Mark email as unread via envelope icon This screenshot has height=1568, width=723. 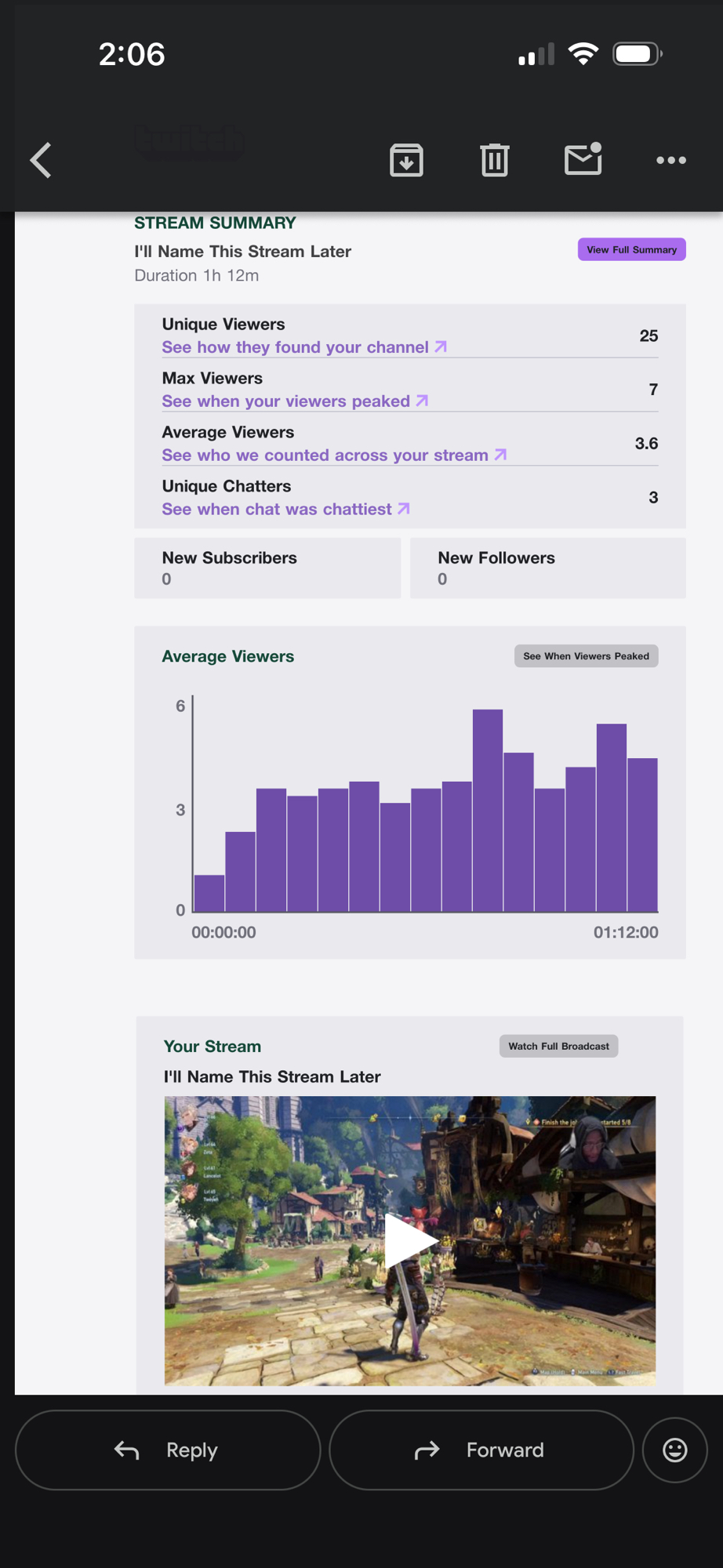(x=583, y=159)
